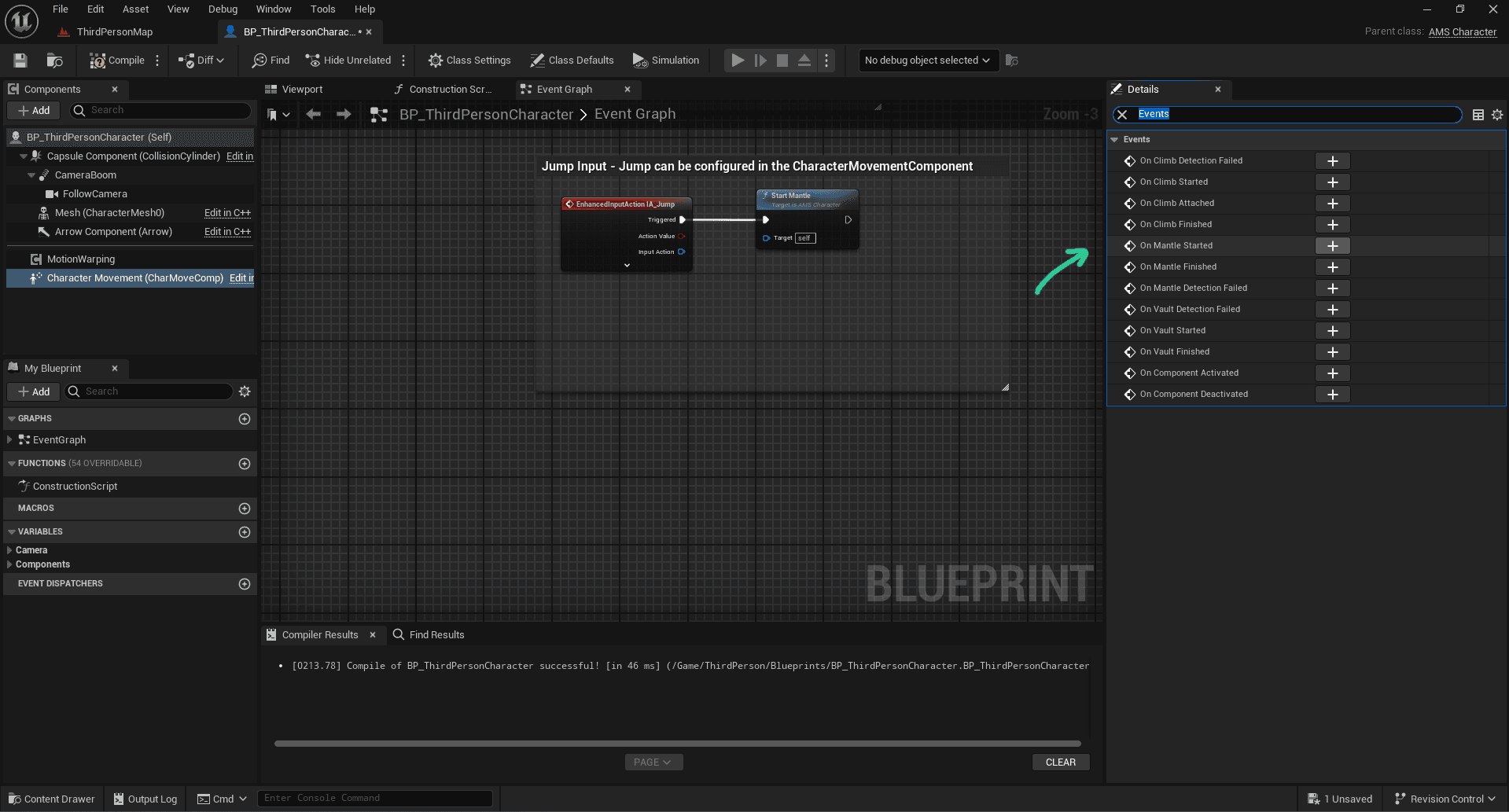The image size is (1509, 812).
Task: Toggle Simulation mode
Action: tap(666, 61)
